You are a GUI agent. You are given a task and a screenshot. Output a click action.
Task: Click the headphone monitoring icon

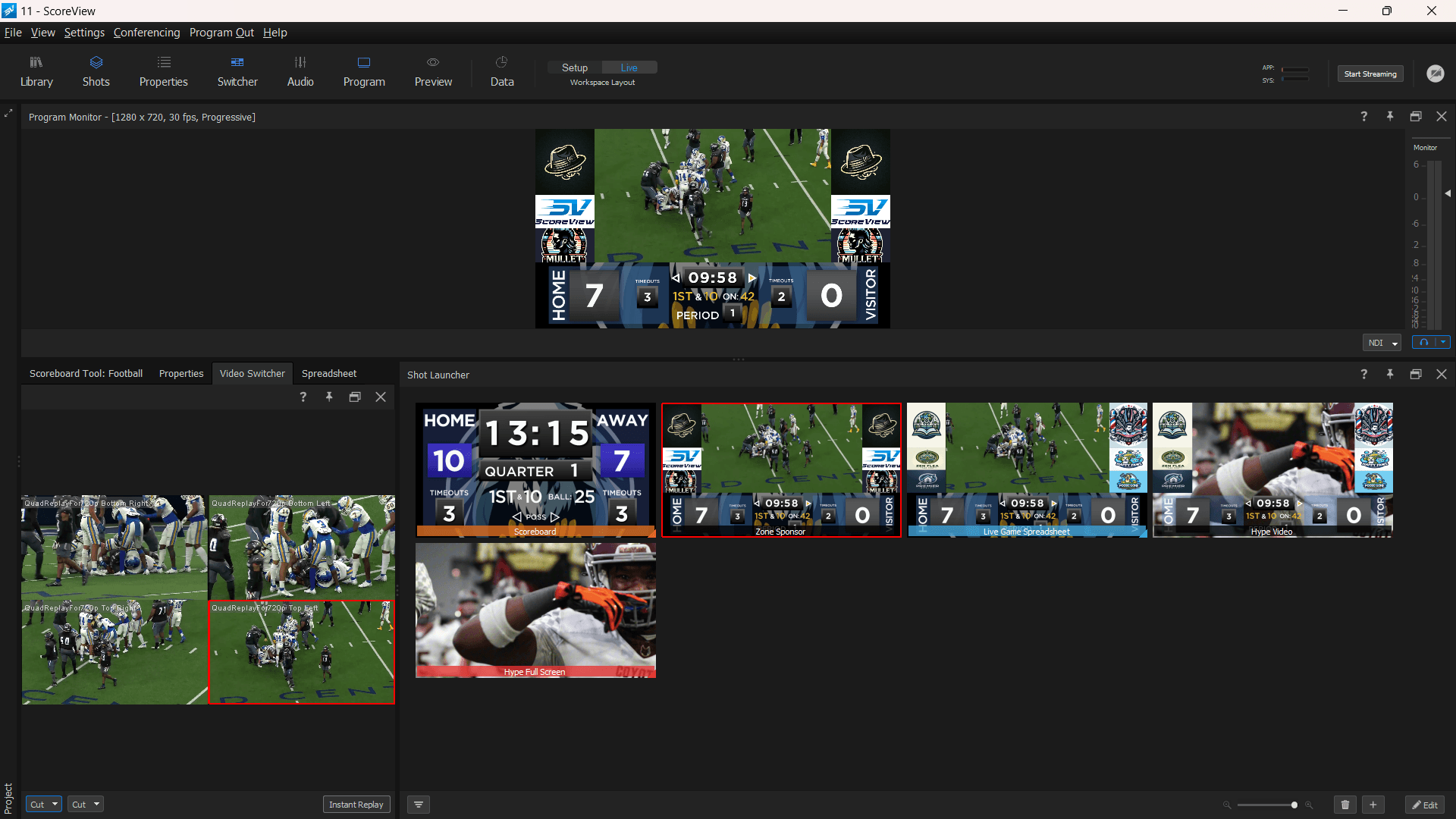(x=1423, y=342)
